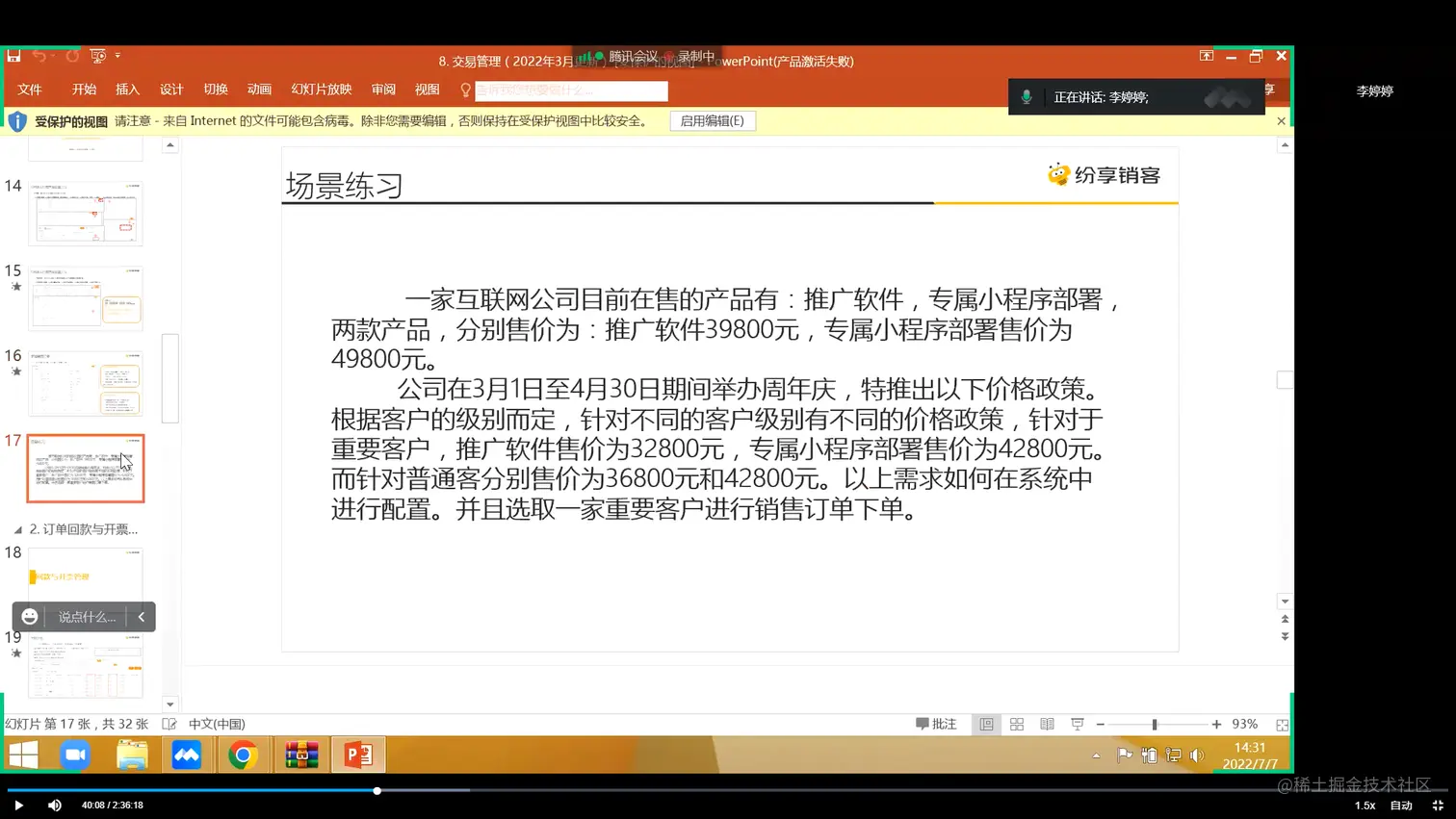Switch to Normal view
Image resolution: width=1456 pixels, height=819 pixels.
[986, 724]
